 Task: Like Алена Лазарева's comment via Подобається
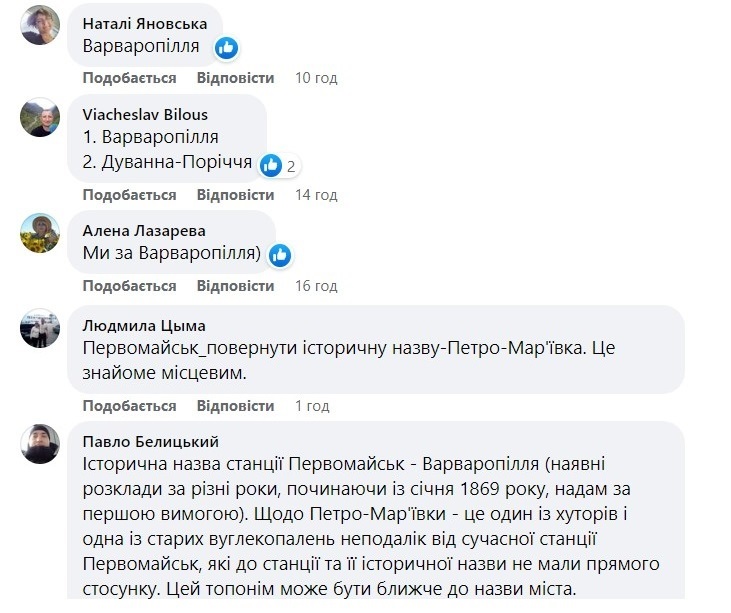(129, 286)
